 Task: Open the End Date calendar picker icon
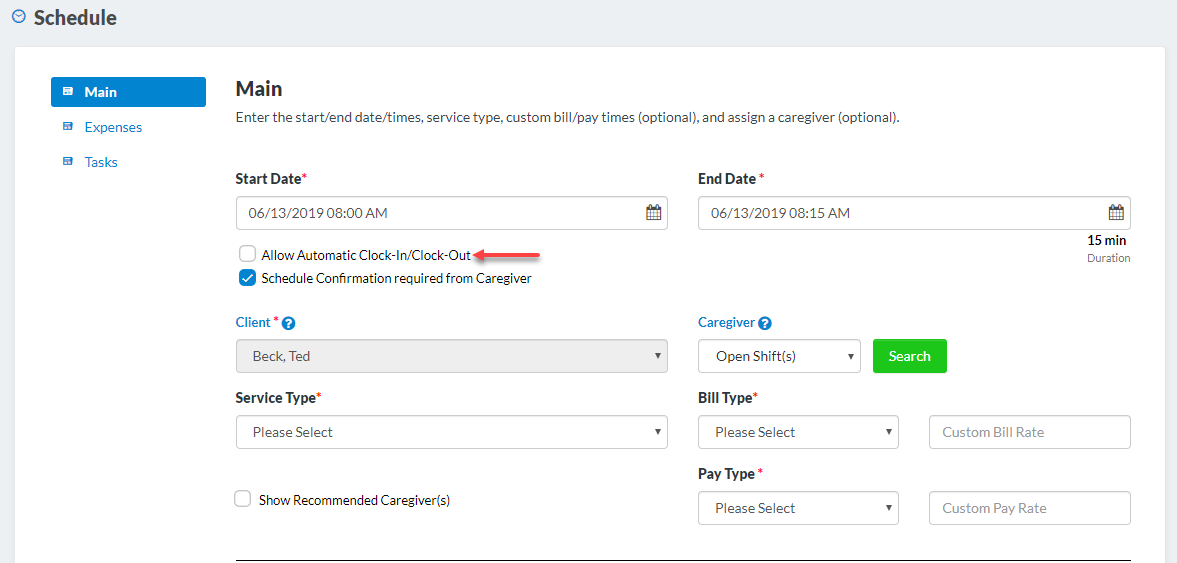click(x=1116, y=213)
